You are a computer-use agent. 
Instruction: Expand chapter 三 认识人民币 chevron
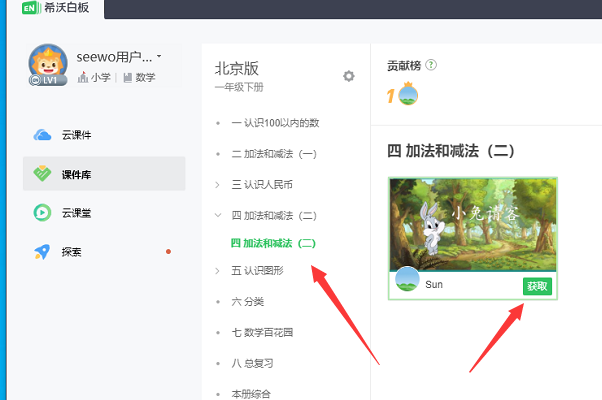coord(217,185)
